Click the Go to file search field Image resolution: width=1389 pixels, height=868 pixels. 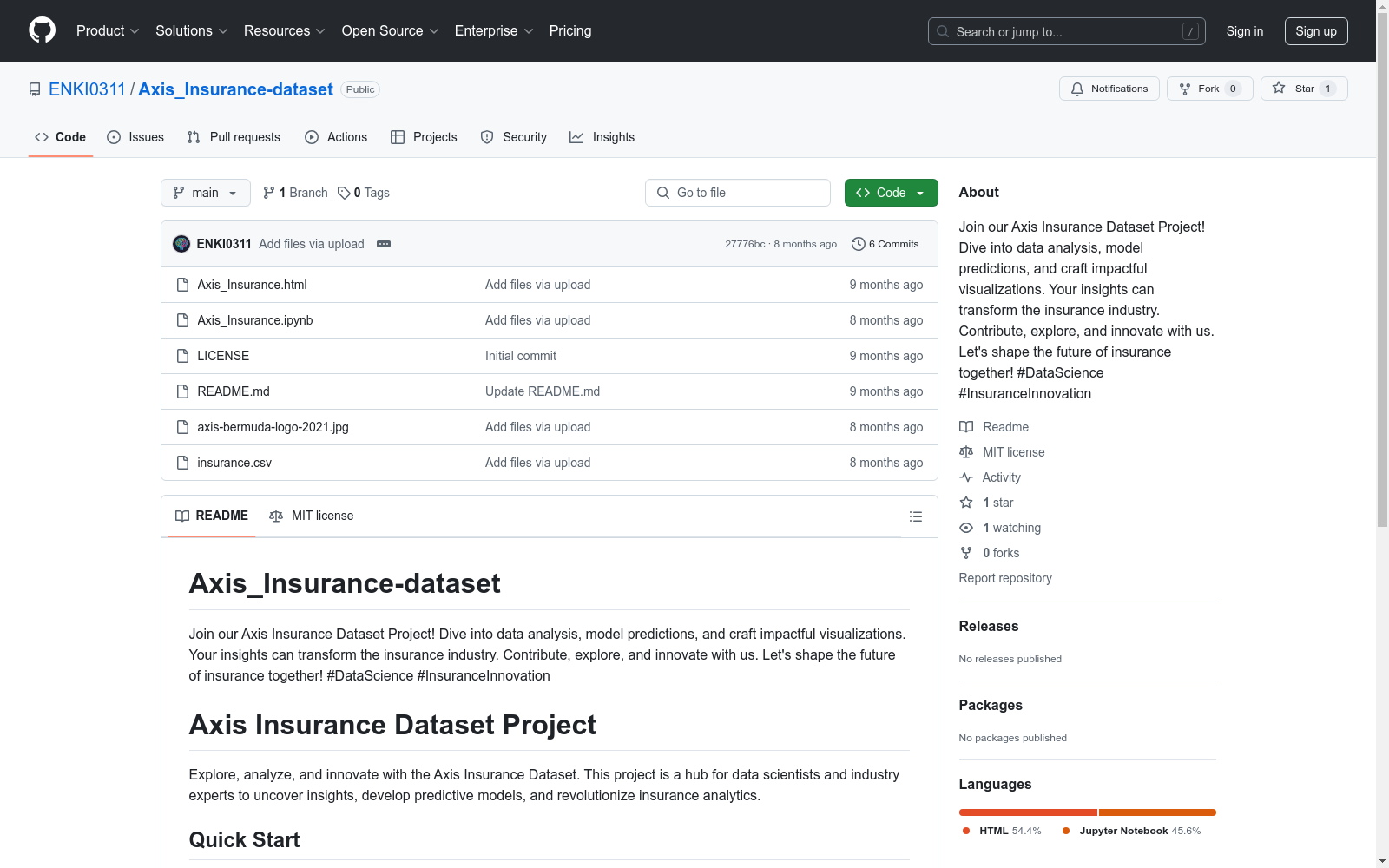coord(738,193)
